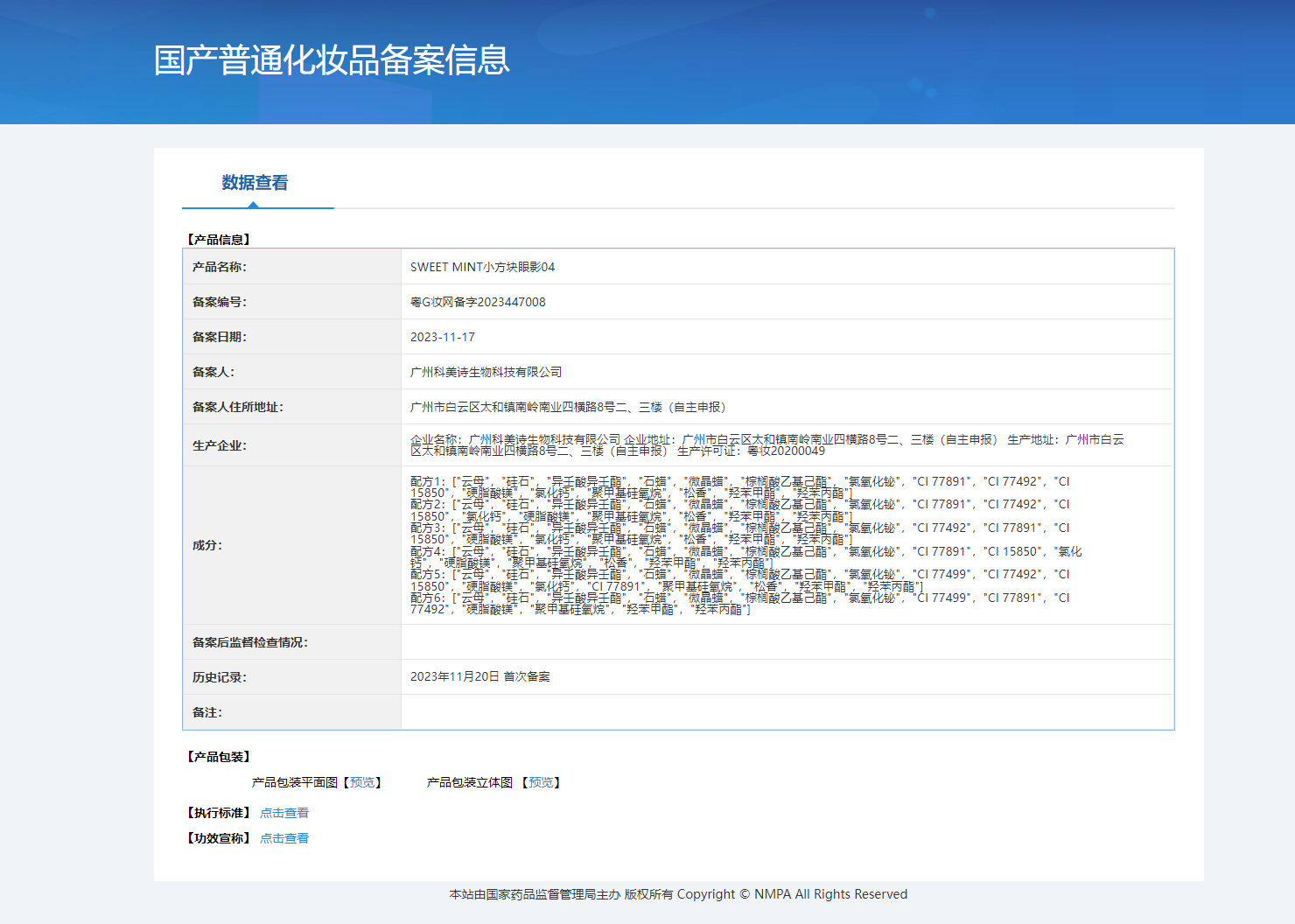Click the 备案日期 row label
Screen dimensions: 1295x924
click(x=220, y=337)
